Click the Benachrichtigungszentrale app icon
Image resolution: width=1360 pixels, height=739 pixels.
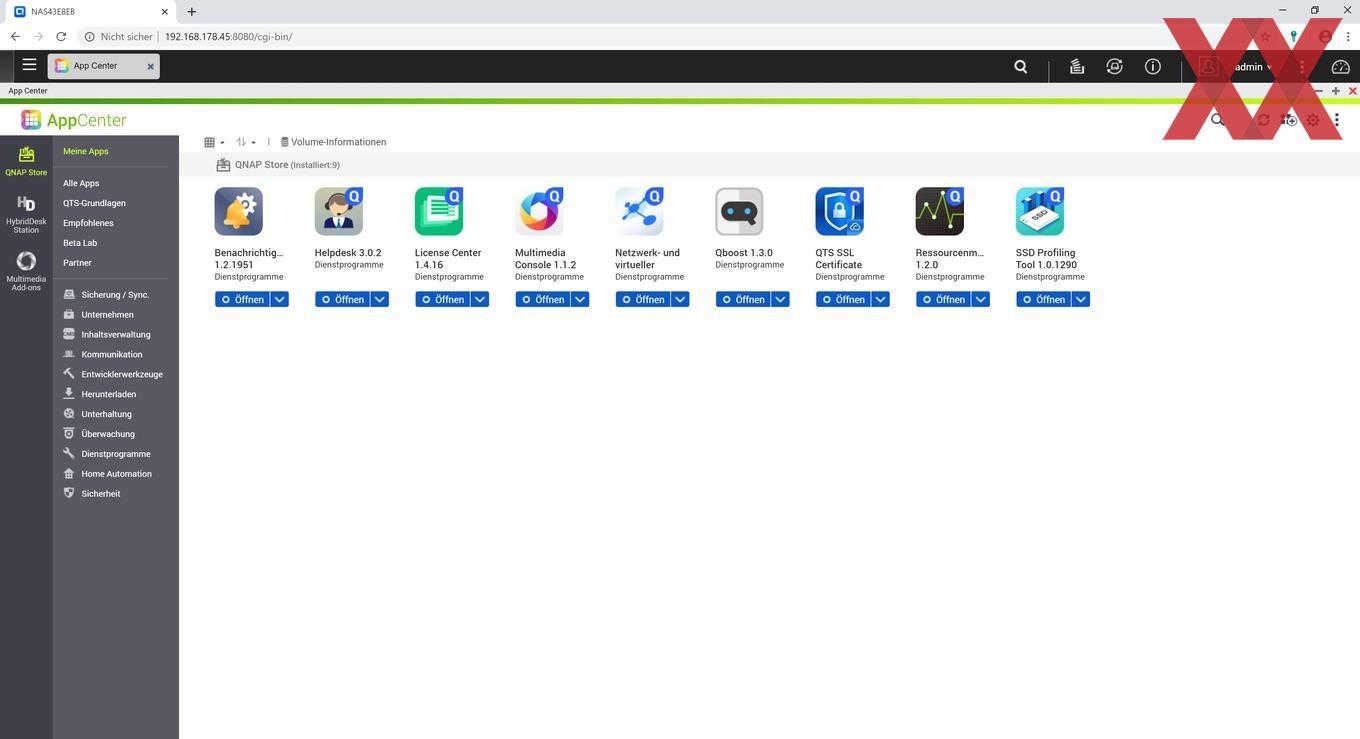[x=239, y=212]
